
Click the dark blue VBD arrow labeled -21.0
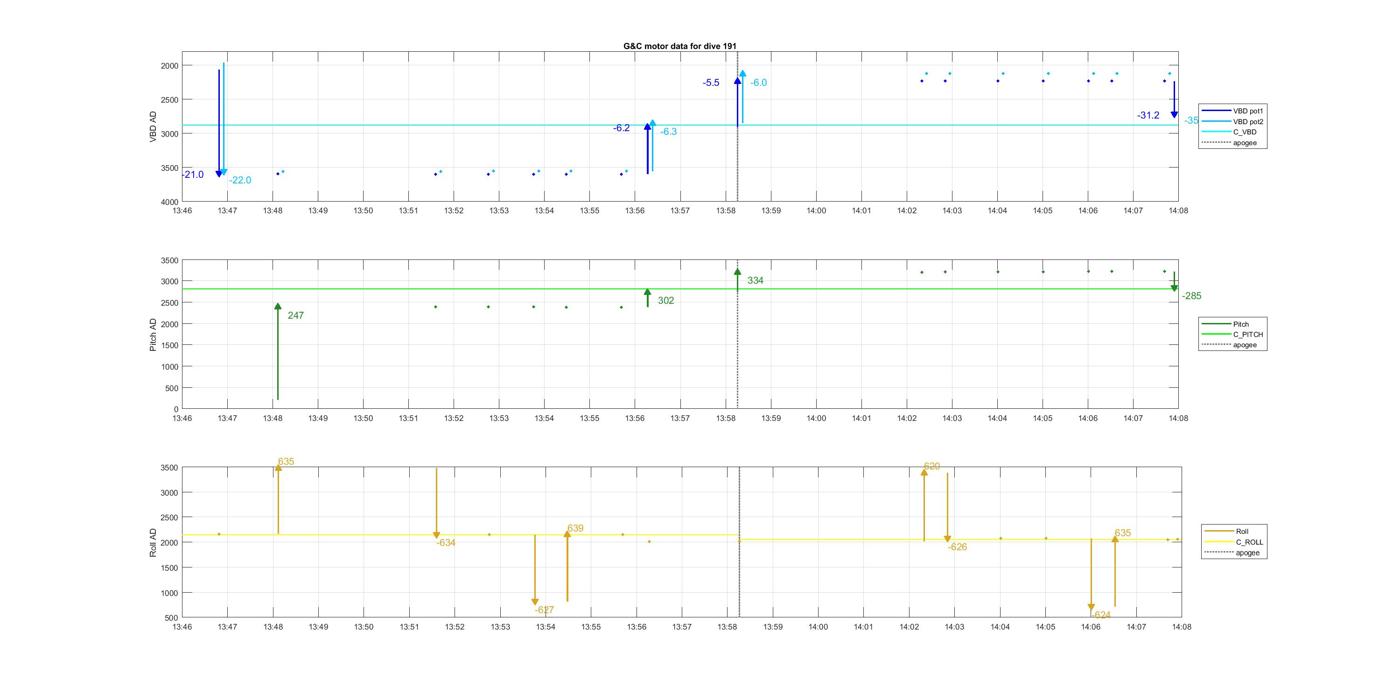tap(219, 124)
